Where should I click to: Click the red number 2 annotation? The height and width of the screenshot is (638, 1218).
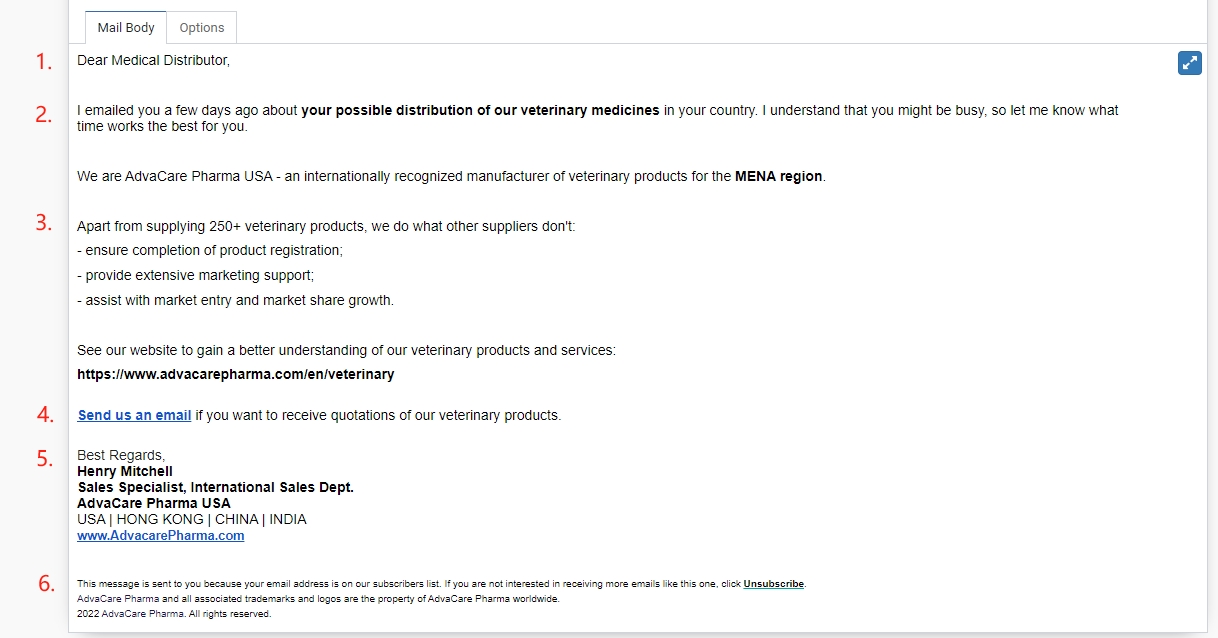pyautogui.click(x=44, y=114)
